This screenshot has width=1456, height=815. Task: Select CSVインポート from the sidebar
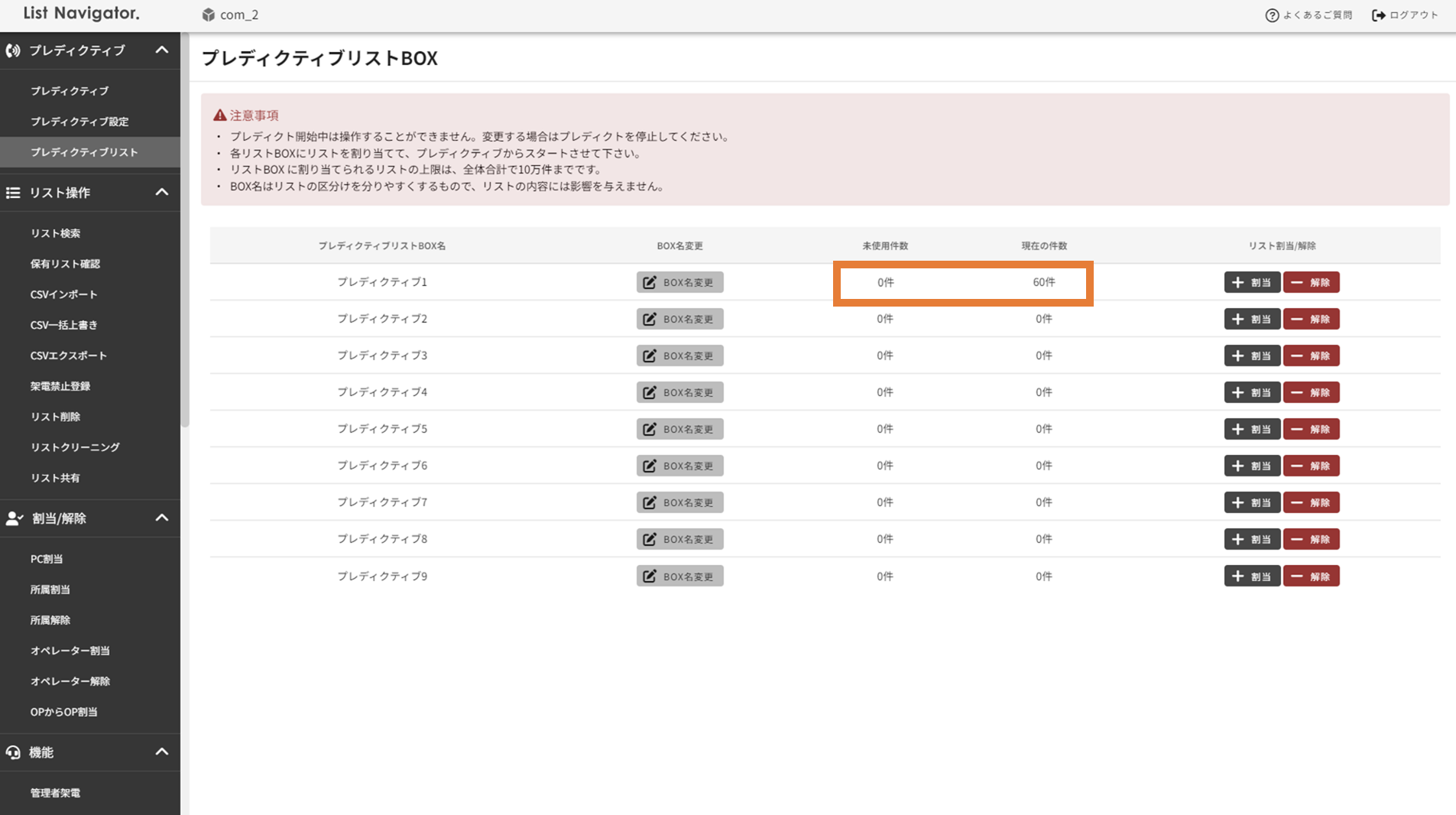(x=63, y=294)
